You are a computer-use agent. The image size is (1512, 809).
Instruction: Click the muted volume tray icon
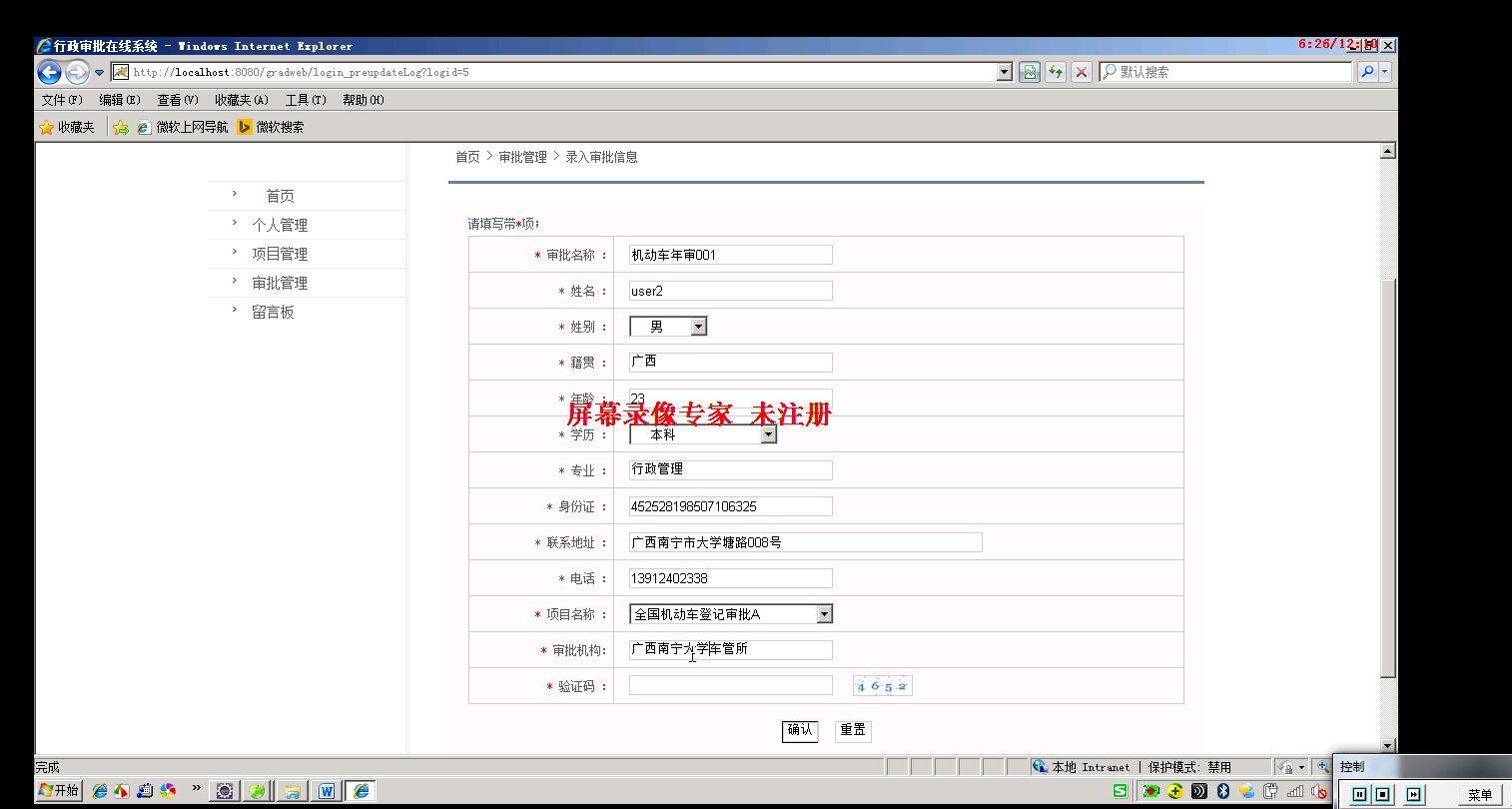[1318, 791]
